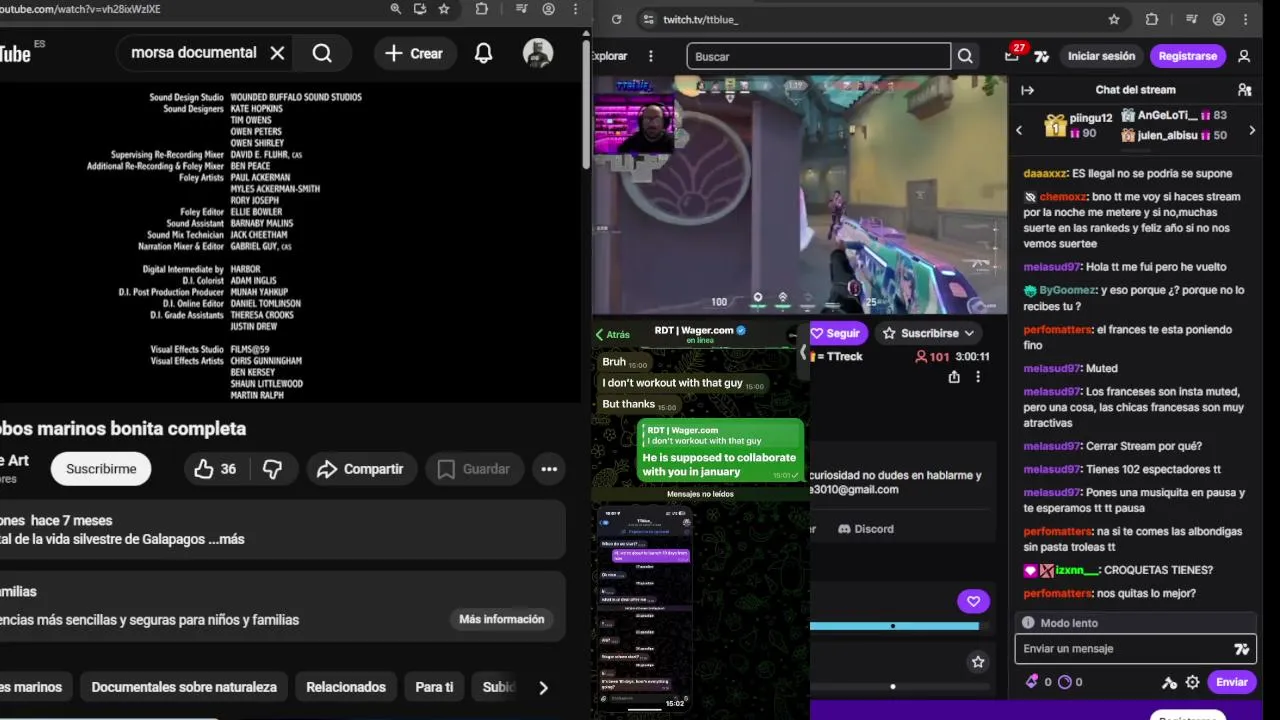1280x720 pixels.
Task: Open the Bits icon in Twitch top bar
Action: click(1041, 57)
